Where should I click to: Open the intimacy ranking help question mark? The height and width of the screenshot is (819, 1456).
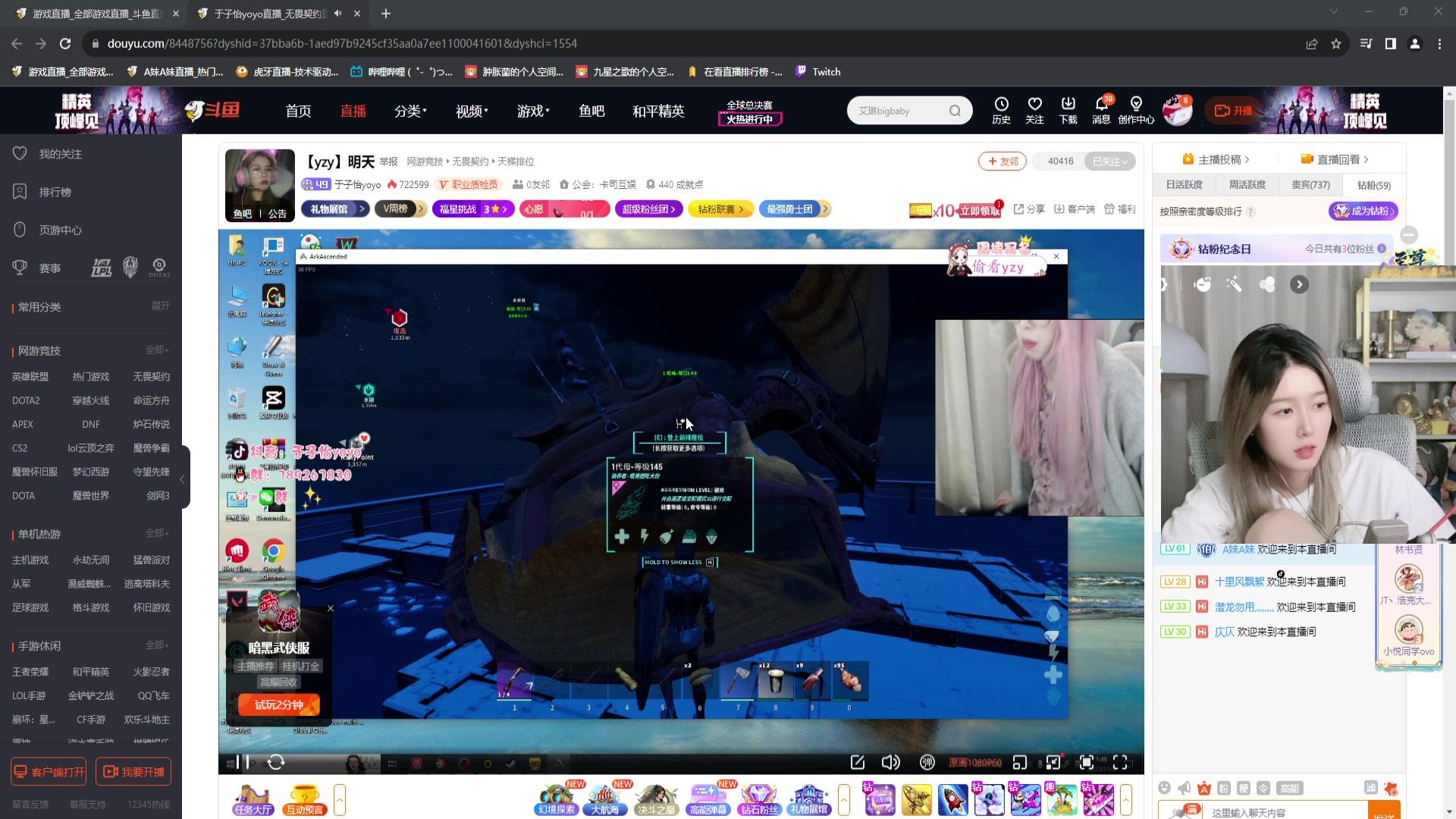pos(1250,212)
